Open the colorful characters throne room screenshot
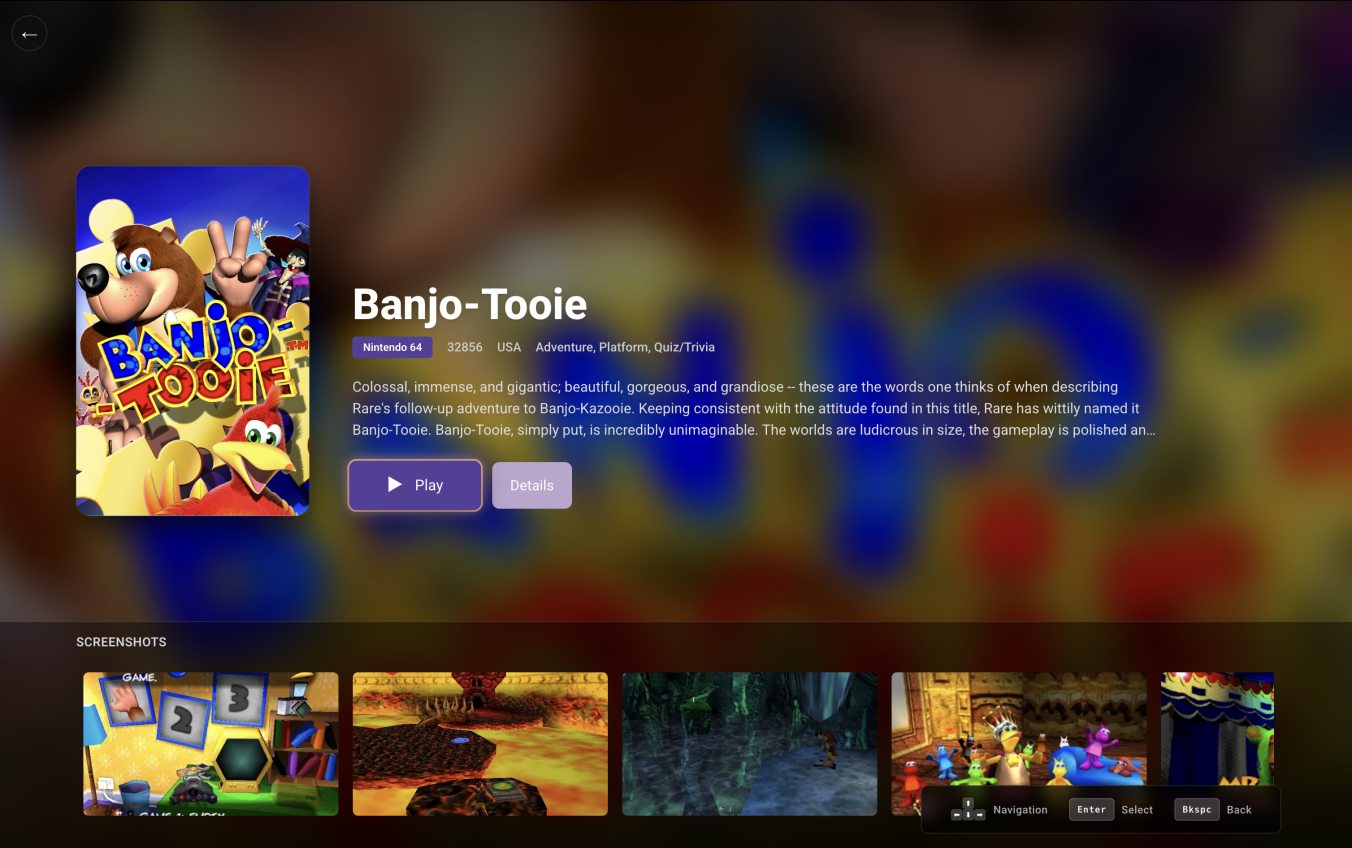Screen dimensions: 1352x848 click(1019, 729)
